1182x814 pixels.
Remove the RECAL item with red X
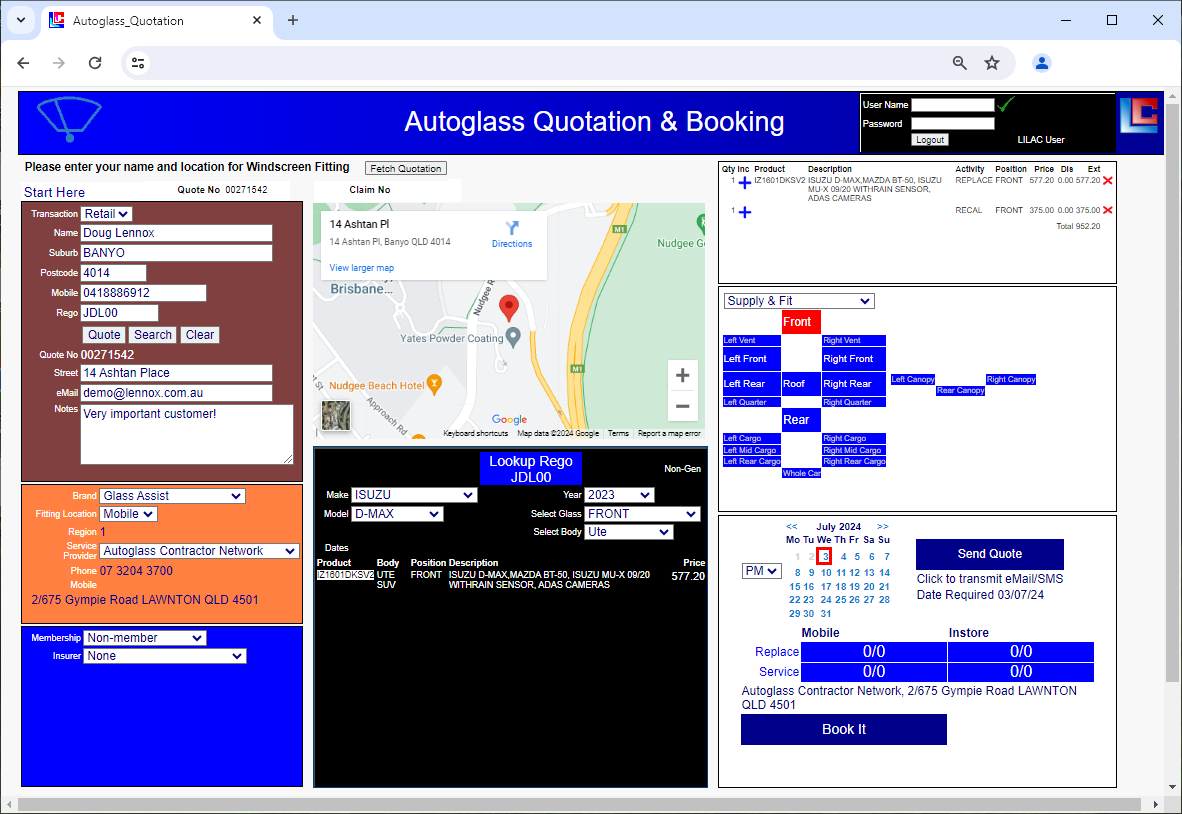click(1107, 210)
